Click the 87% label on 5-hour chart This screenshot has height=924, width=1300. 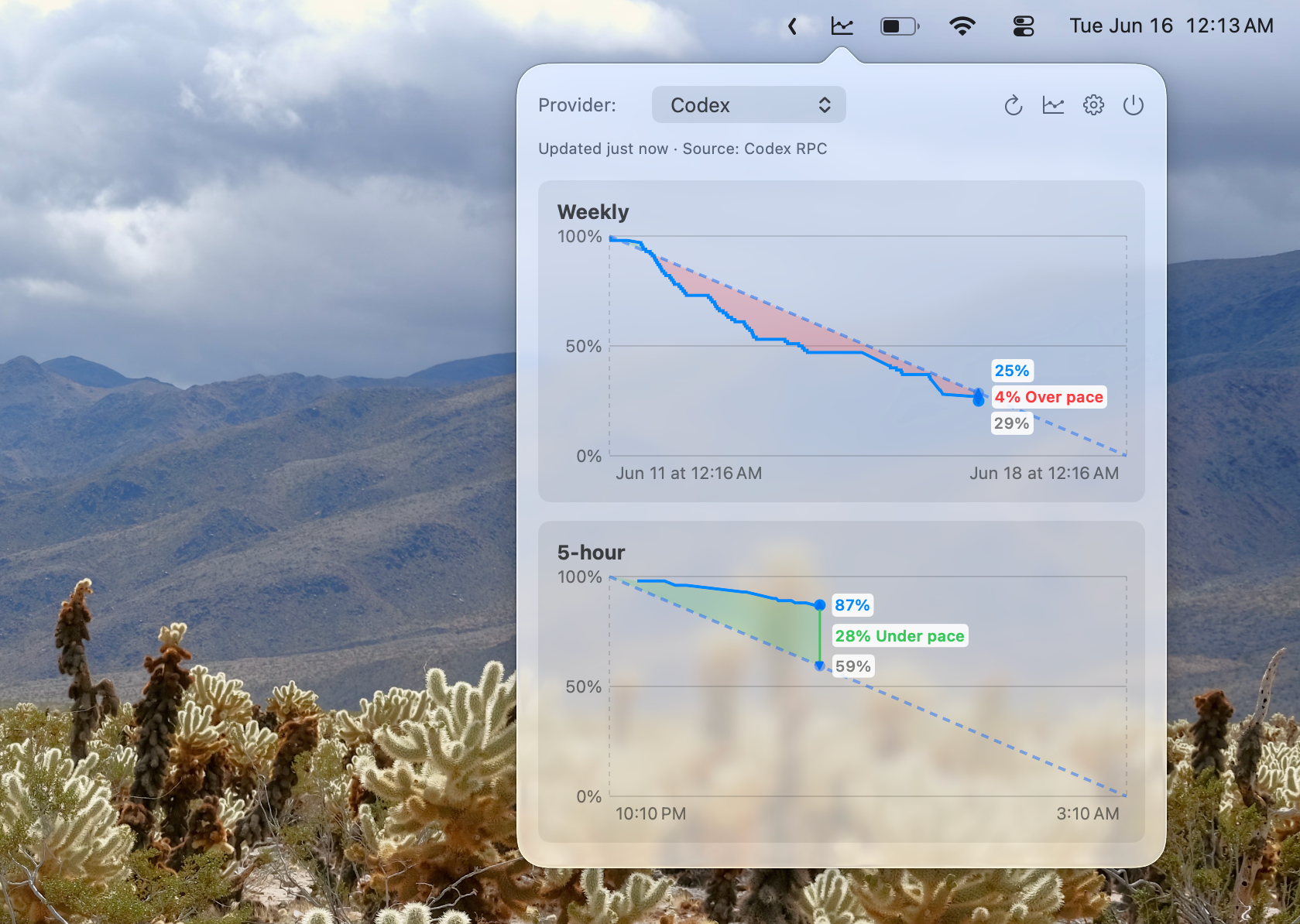click(852, 605)
